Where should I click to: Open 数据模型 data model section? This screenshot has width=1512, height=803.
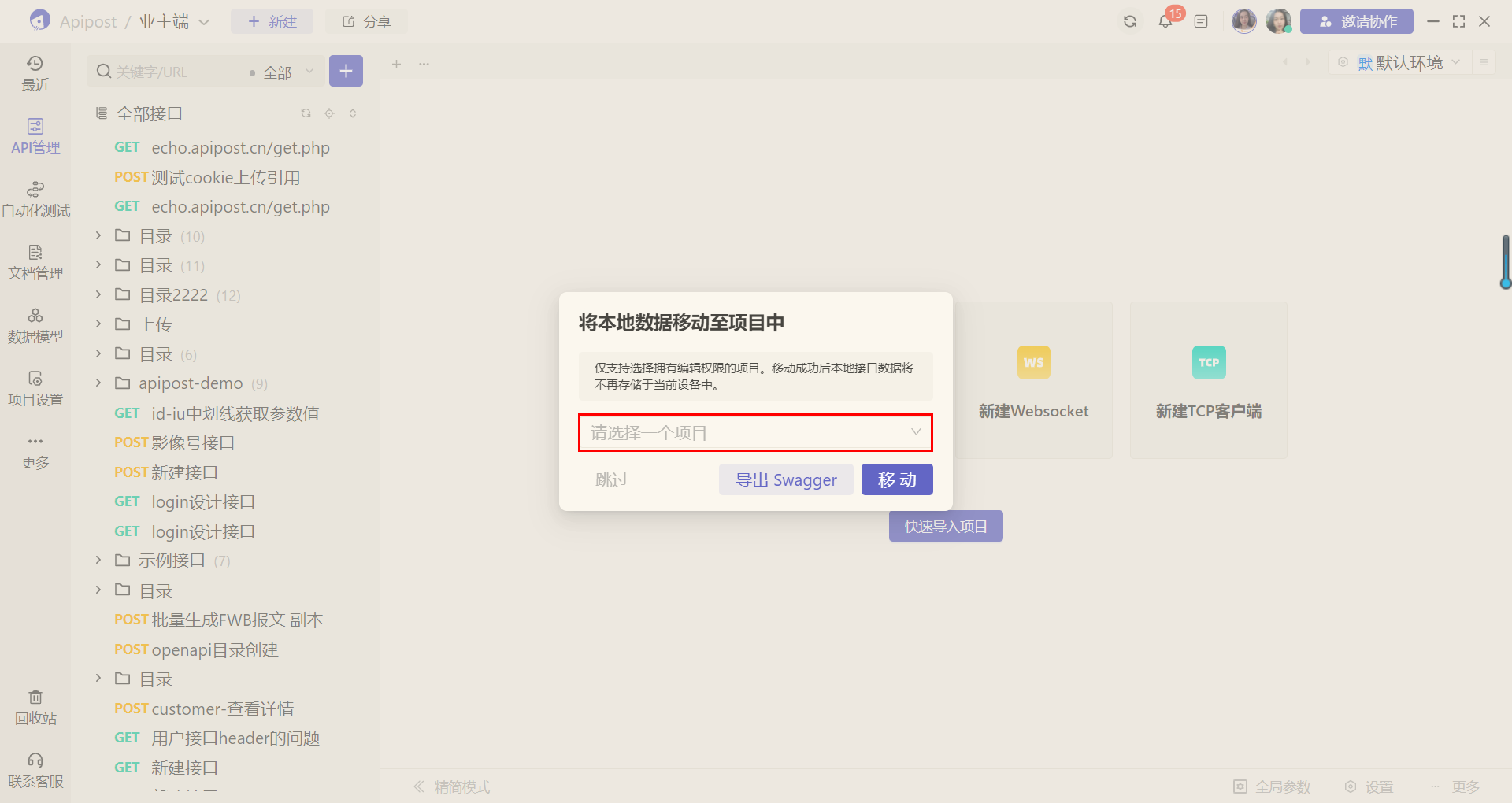[35, 325]
